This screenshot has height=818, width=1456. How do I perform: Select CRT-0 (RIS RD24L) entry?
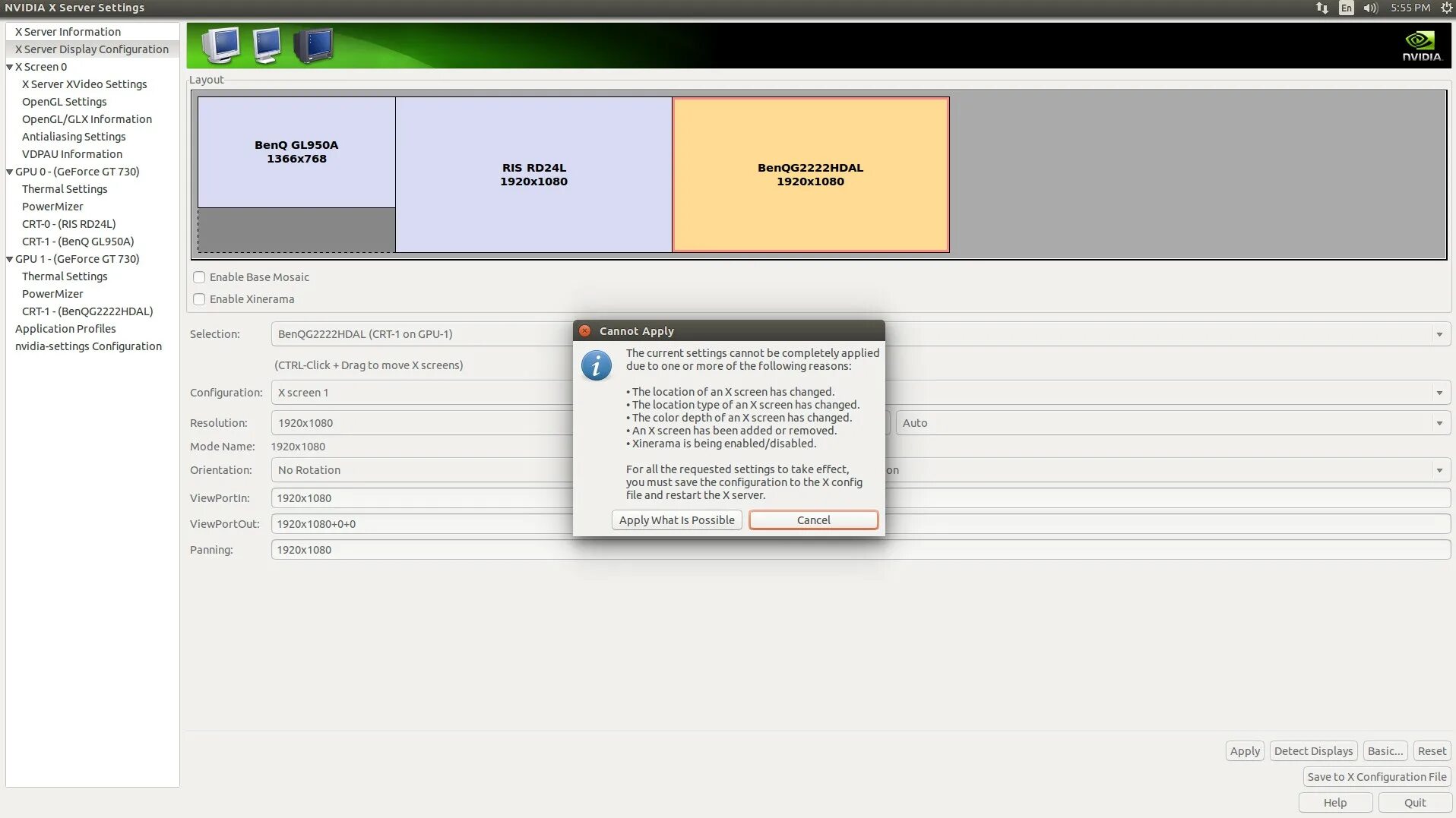tap(69, 224)
